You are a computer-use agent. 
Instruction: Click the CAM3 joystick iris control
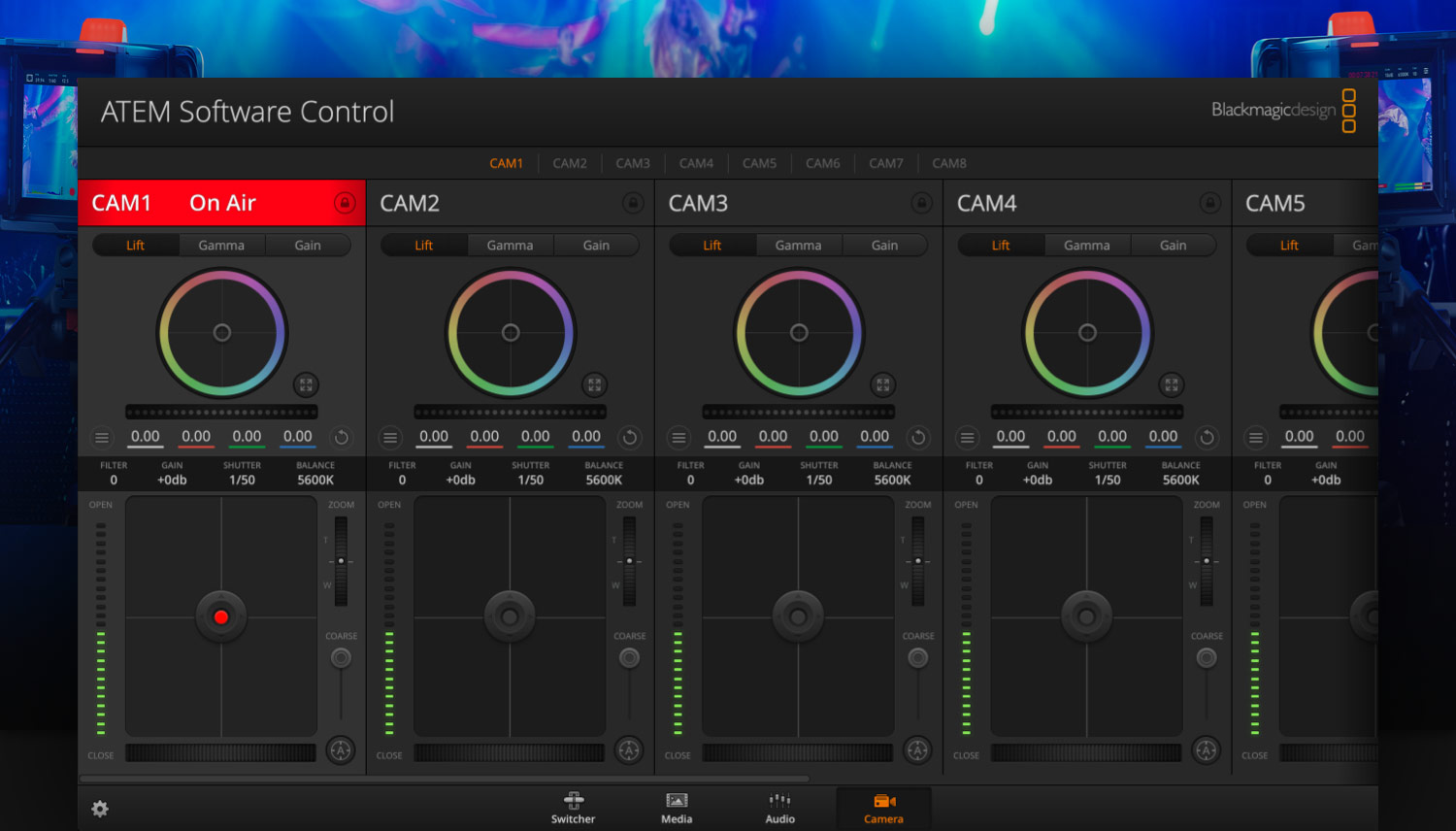click(x=798, y=616)
